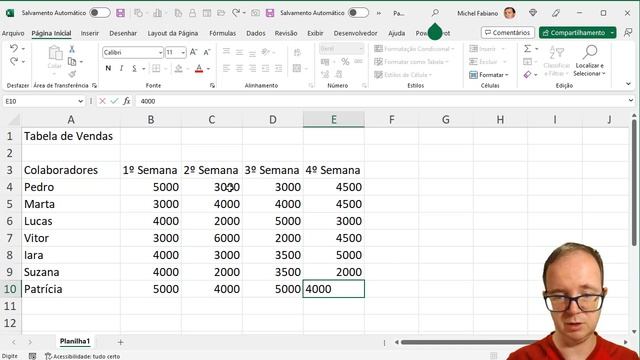
Task: Click the Format Painter brush icon
Action: [x=72, y=74]
